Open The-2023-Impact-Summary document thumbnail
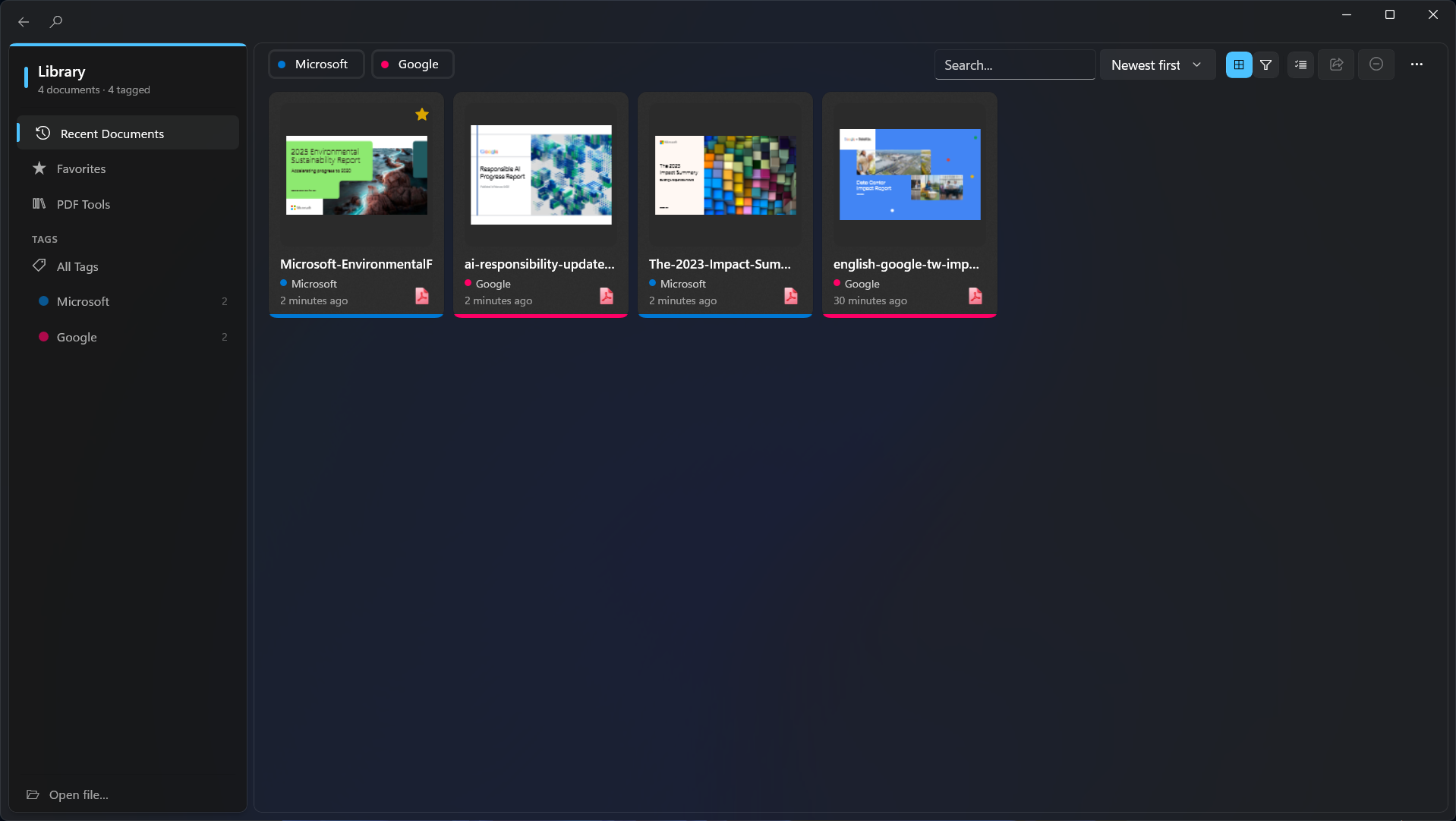 coord(725,175)
